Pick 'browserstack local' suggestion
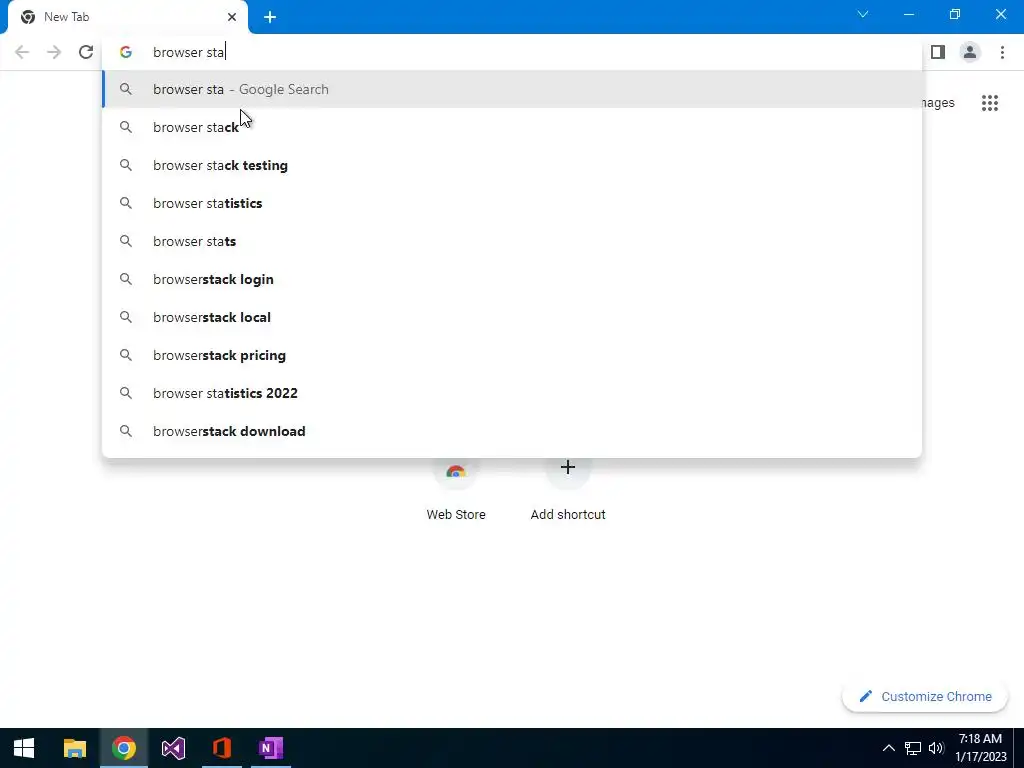 [x=513, y=317]
